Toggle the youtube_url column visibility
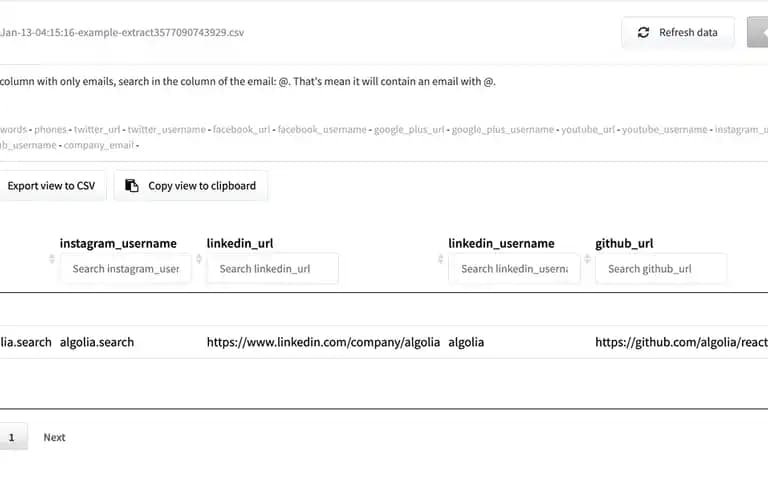 (x=588, y=130)
